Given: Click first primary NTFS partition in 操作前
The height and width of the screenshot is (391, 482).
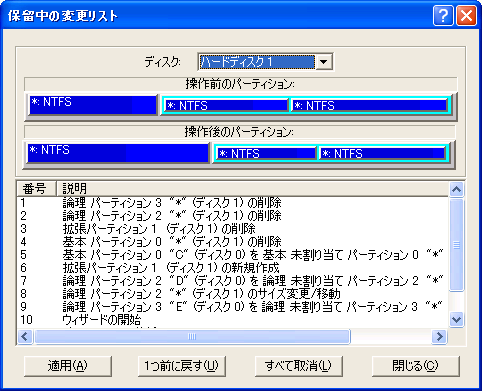Looking at the screenshot, I should pyautogui.click(x=93, y=105).
